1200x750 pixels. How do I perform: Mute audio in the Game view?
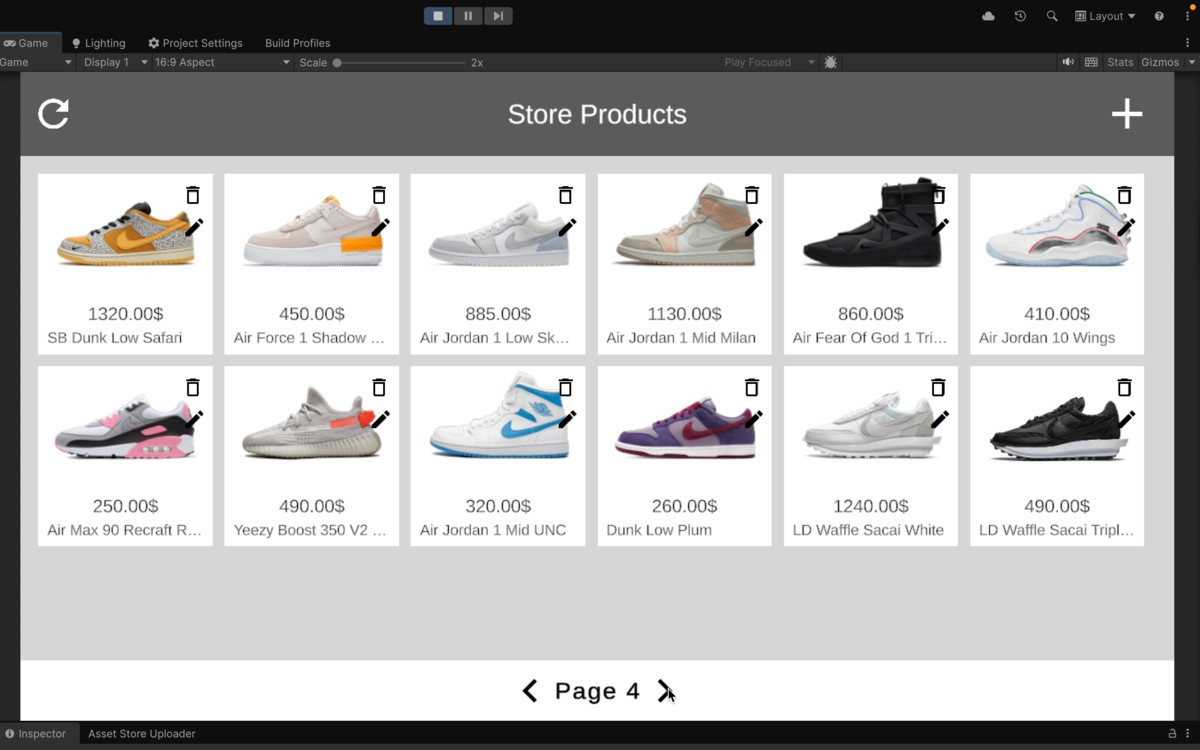1068,62
